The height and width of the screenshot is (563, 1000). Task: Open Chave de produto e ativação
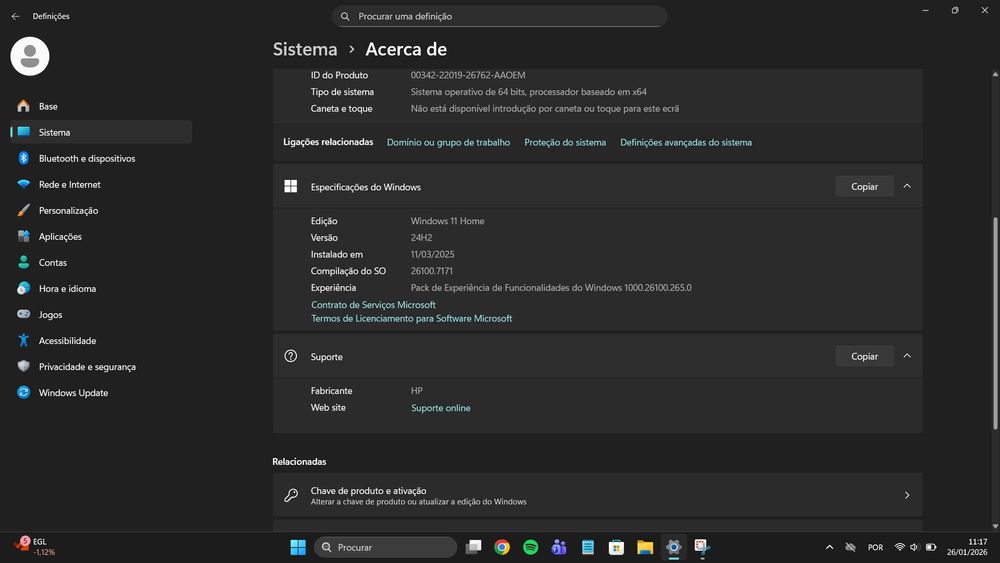pos(598,495)
